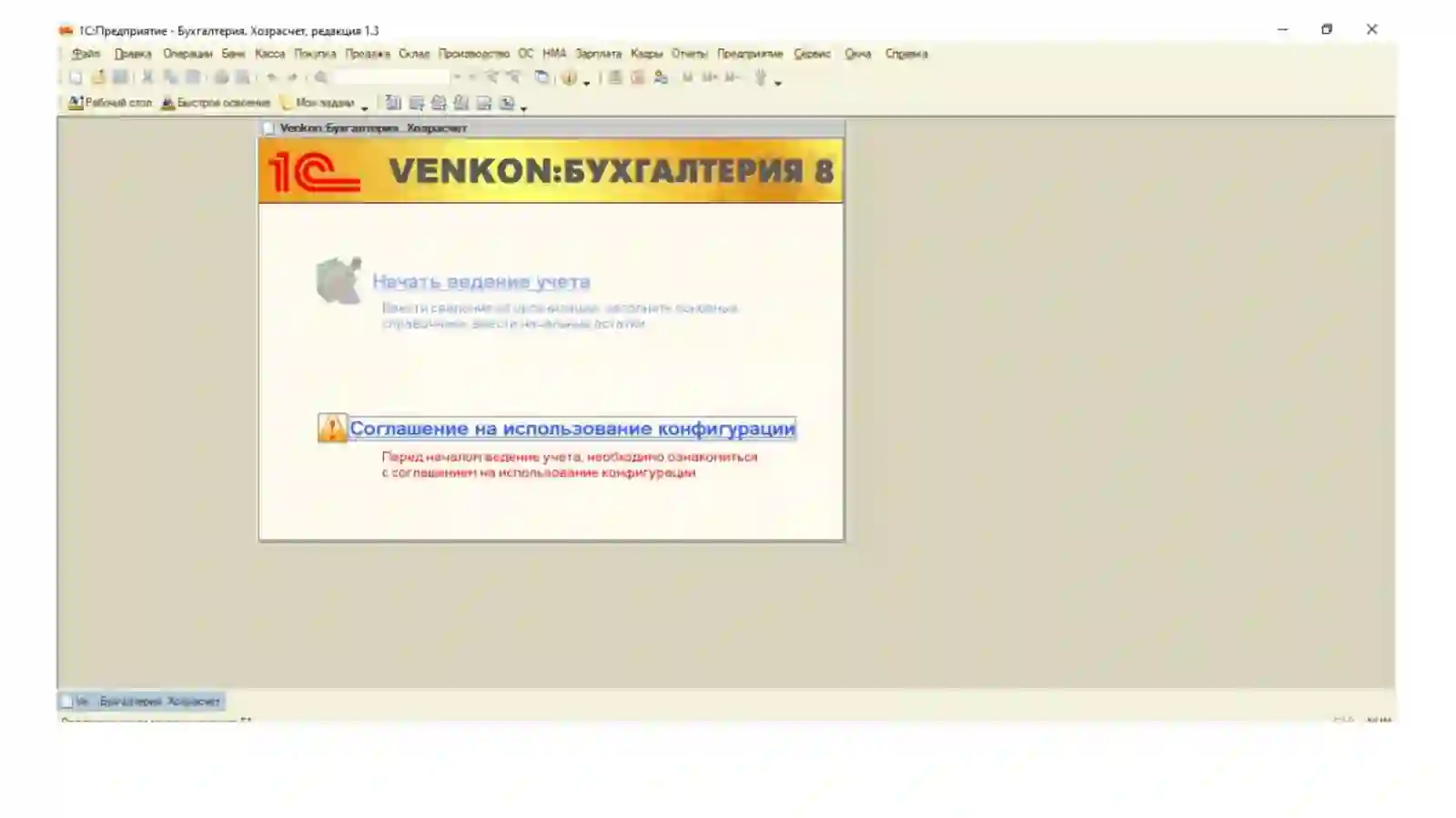The image size is (1456, 818).
Task: Click the Быстрое освоение toolbar button
Action: (x=216, y=103)
